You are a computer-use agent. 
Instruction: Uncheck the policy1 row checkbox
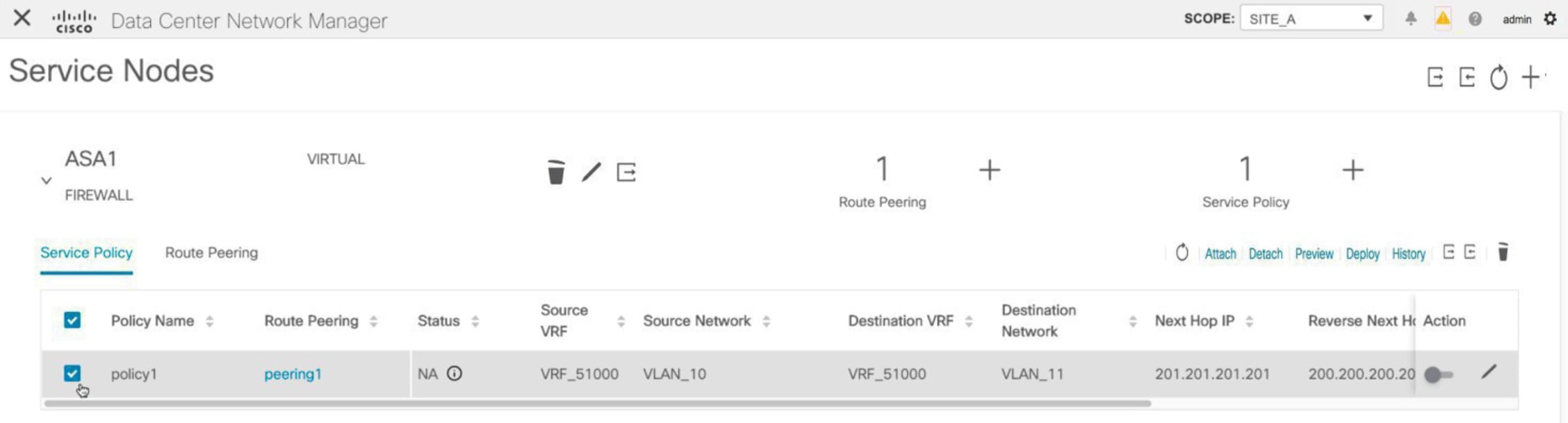point(72,374)
